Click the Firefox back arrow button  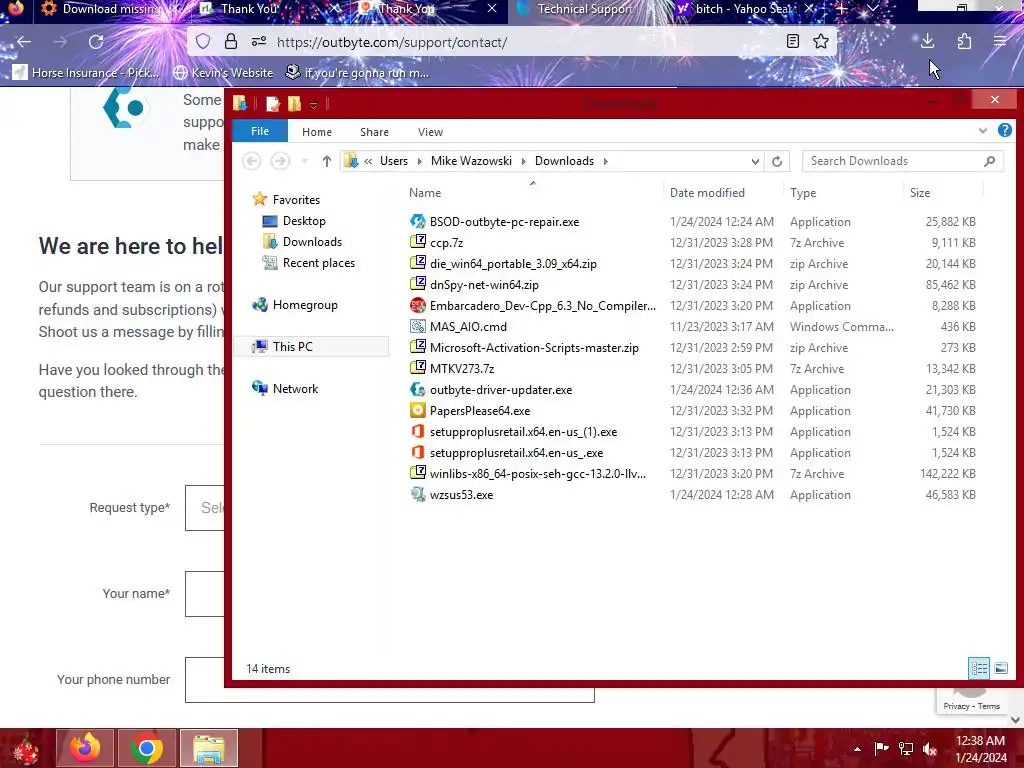click(24, 42)
